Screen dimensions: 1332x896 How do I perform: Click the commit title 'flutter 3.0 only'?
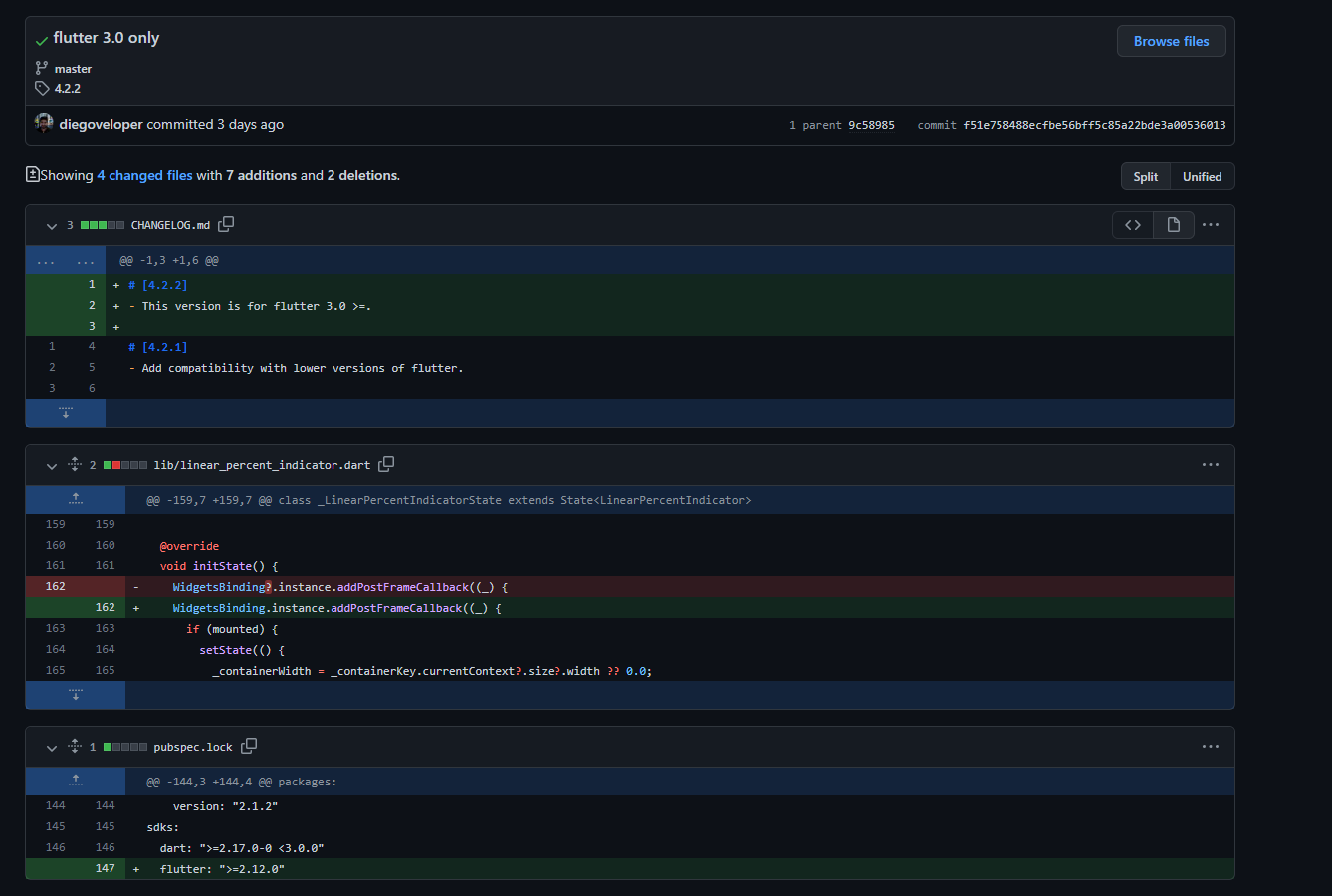coord(107,38)
